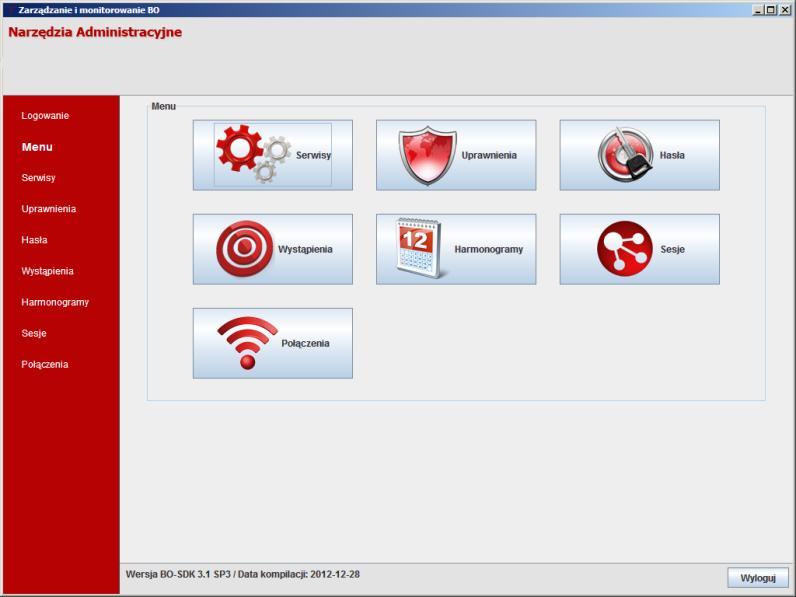This screenshot has height=597, width=796.
Task: Click the red gears Serwisy icon
Action: click(253, 154)
